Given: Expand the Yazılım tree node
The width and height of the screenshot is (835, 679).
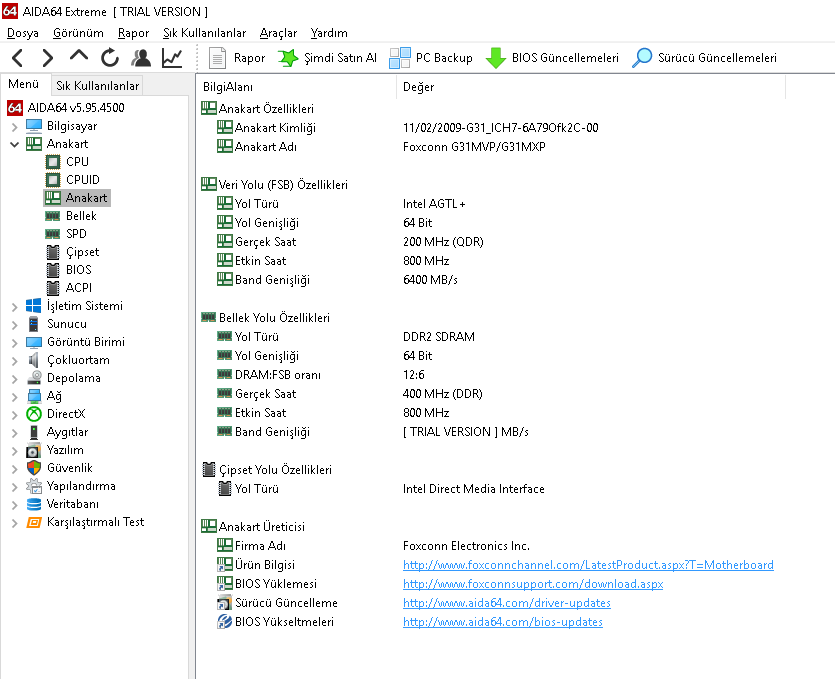Looking at the screenshot, I should 14,451.
